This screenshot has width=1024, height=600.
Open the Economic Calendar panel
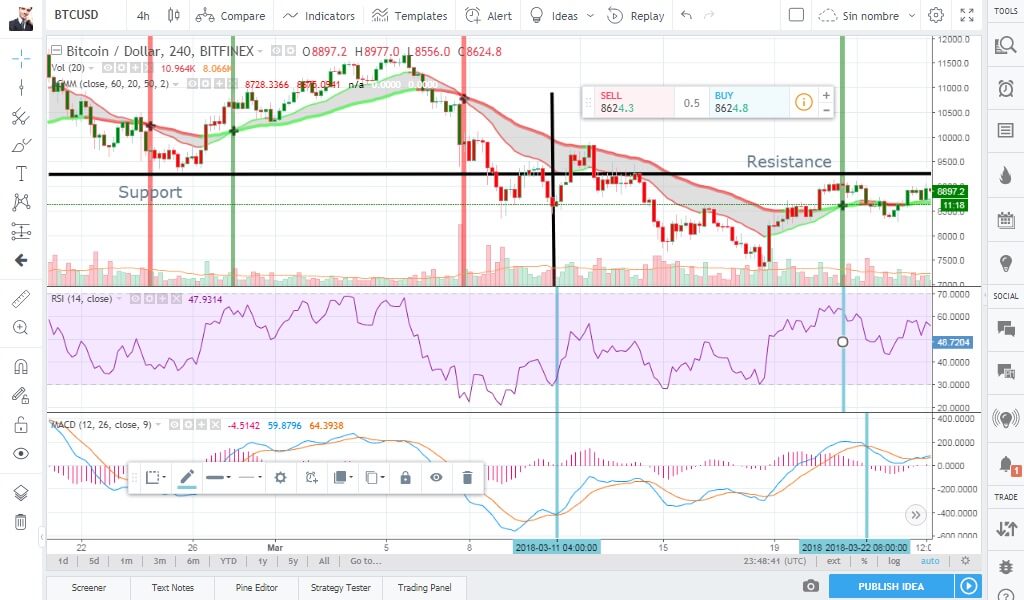(x=1005, y=221)
